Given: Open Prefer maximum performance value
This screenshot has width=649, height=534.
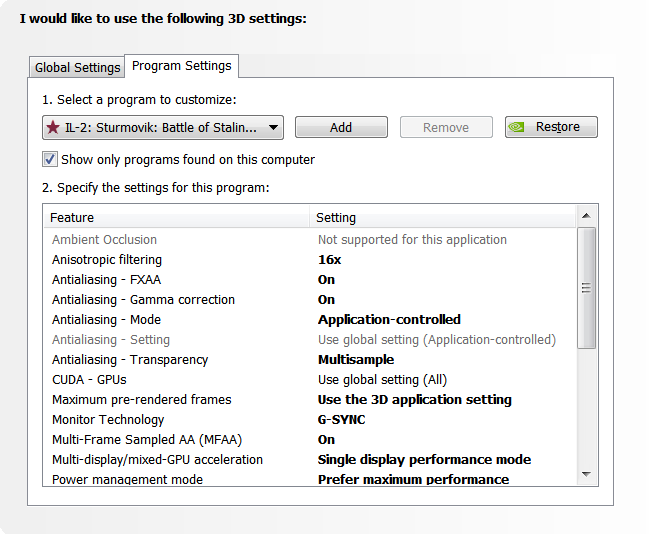Looking at the screenshot, I should tap(413, 479).
